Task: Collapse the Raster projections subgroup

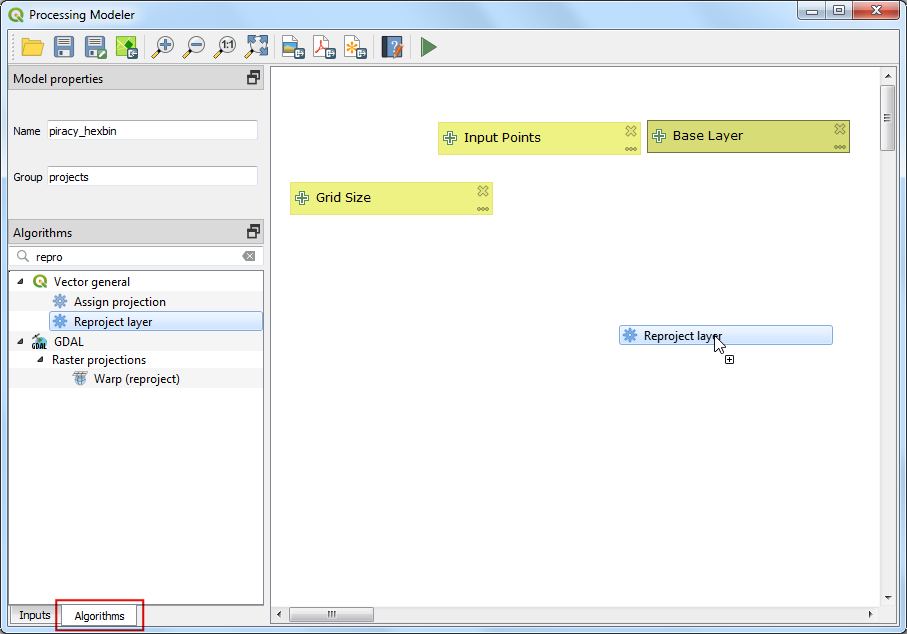Action: coord(41,360)
